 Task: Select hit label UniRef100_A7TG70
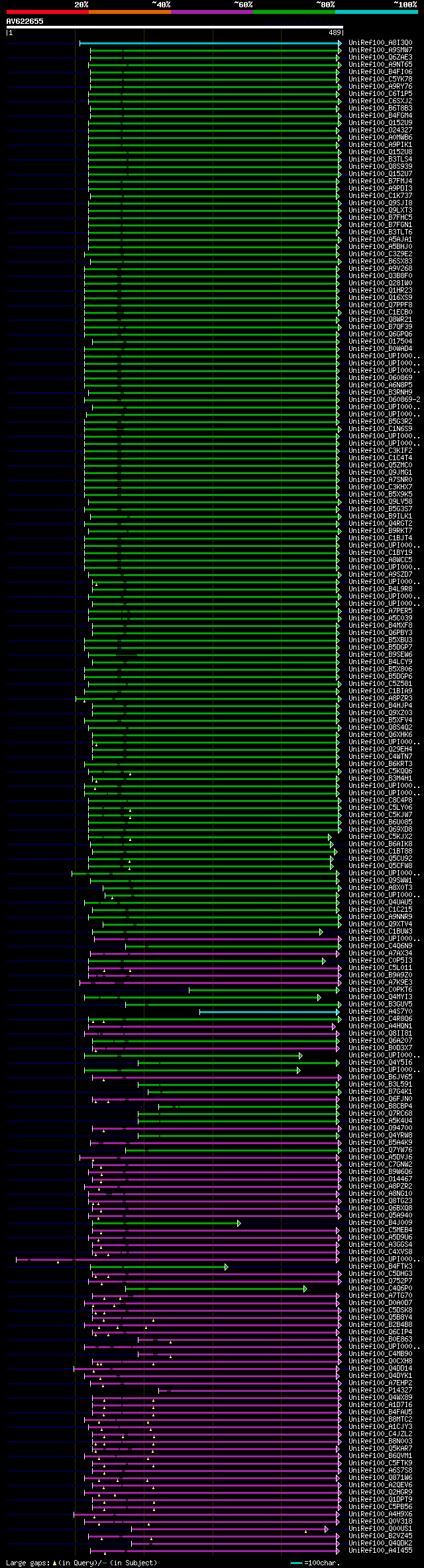pyautogui.click(x=380, y=1296)
